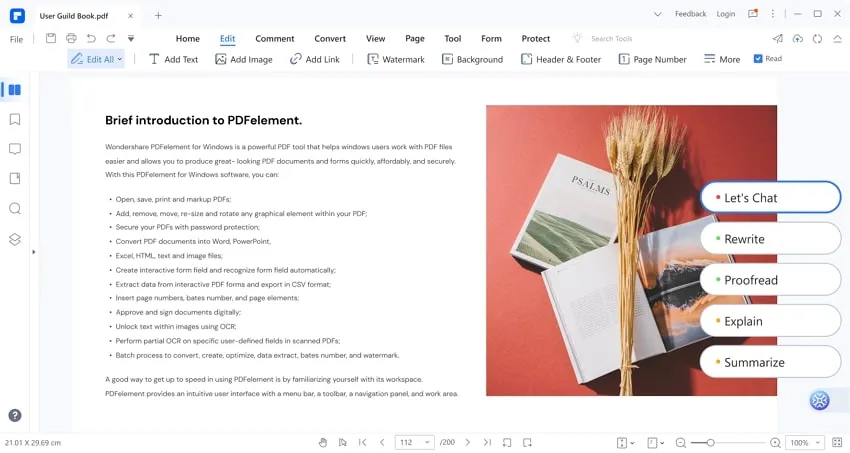Select the hand tool in the status bar

point(323,442)
